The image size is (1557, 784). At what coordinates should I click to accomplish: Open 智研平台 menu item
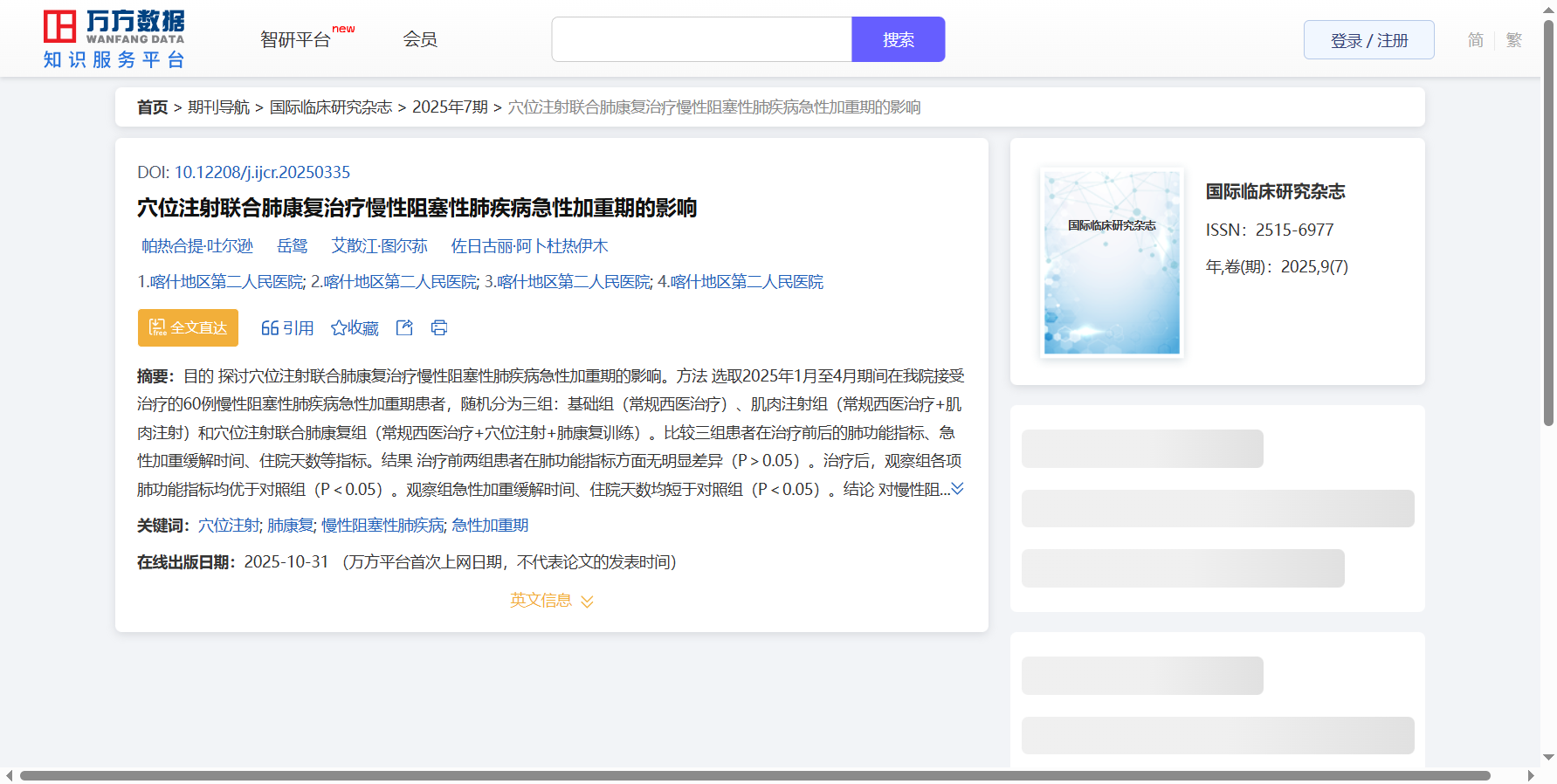[296, 39]
